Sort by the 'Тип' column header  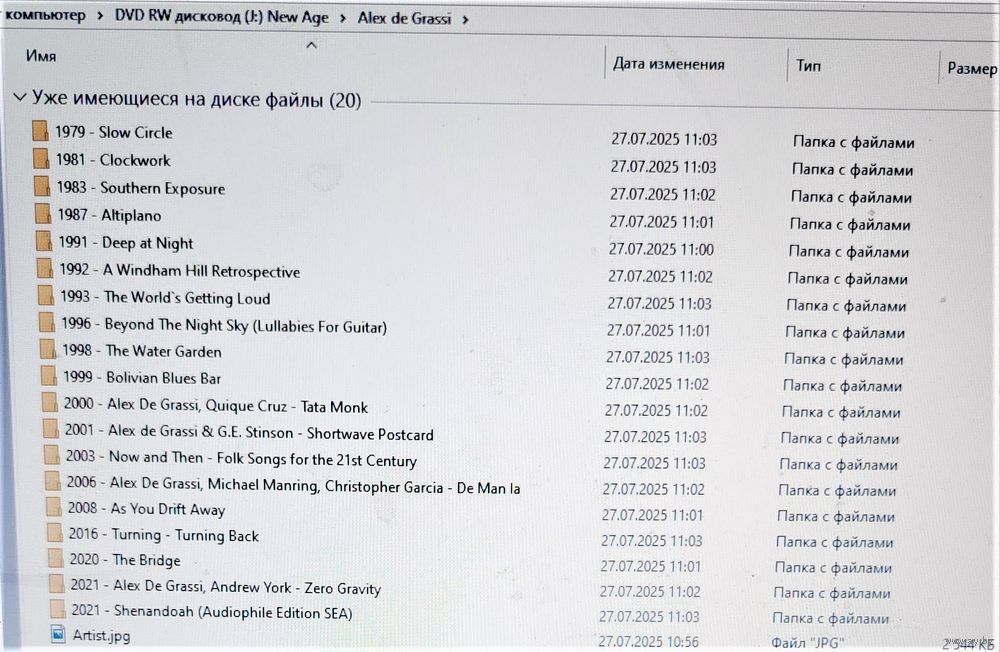pyautogui.click(x=808, y=65)
